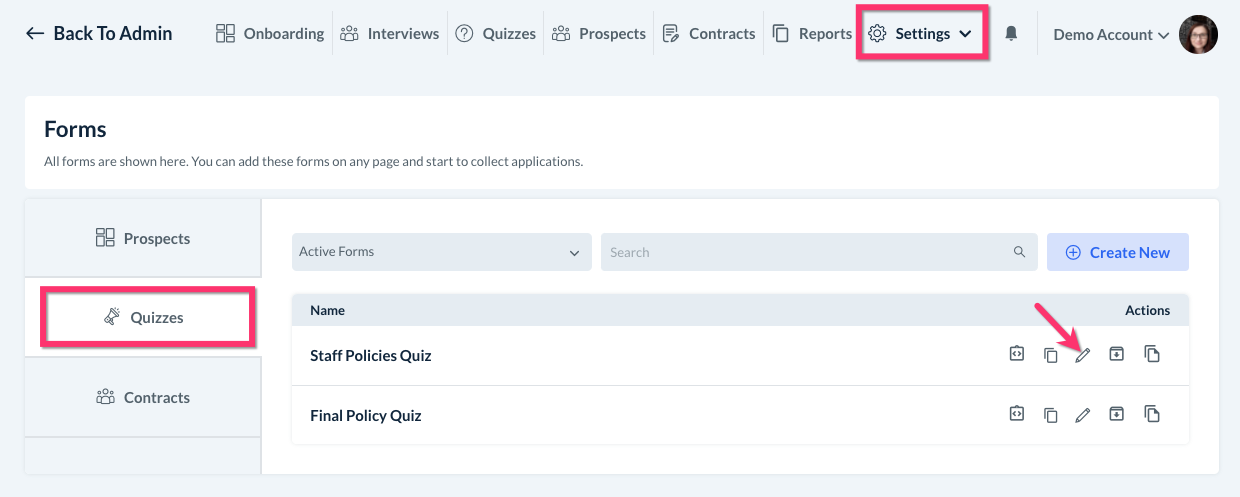Click the search magnifier icon
This screenshot has width=1240, height=497.
click(x=1020, y=252)
